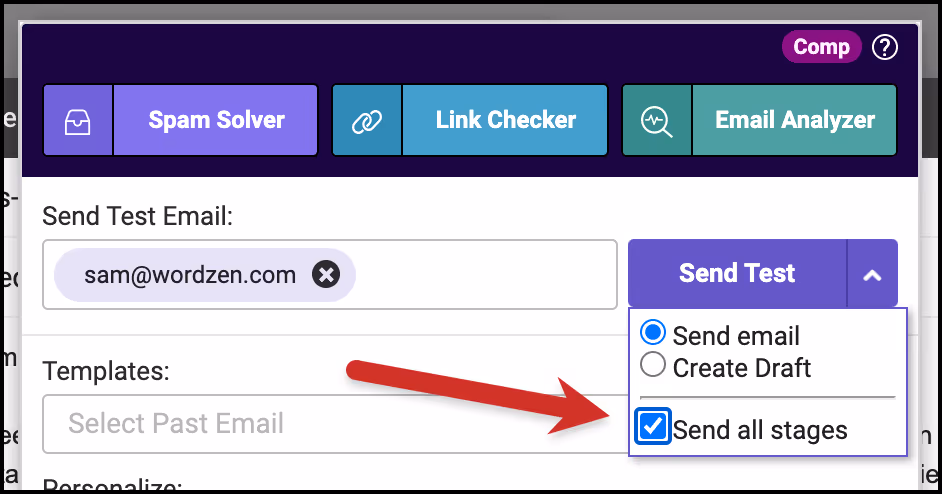Click the Comp badge
This screenshot has width=942, height=494.
coord(821,47)
